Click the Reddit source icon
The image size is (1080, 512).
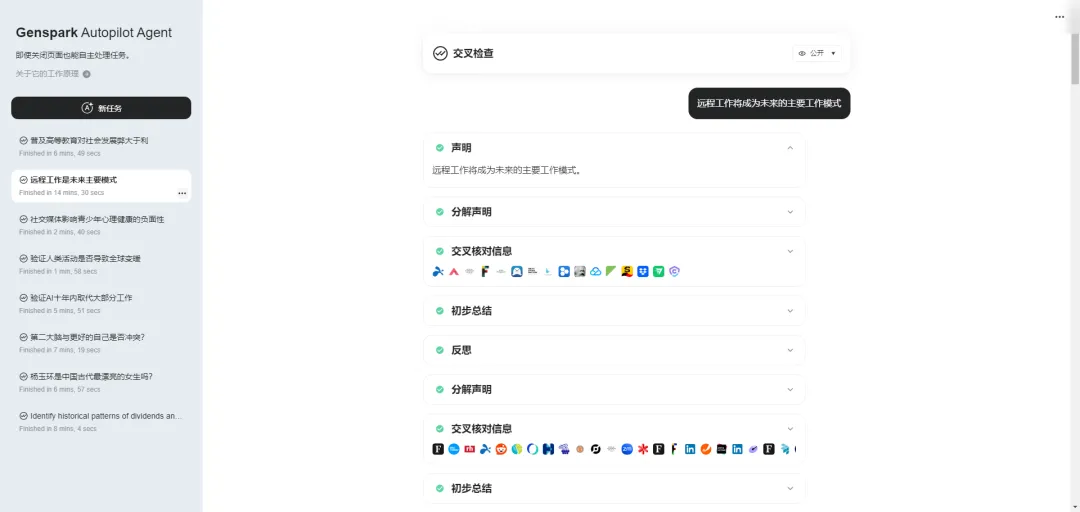pyautogui.click(x=501, y=449)
